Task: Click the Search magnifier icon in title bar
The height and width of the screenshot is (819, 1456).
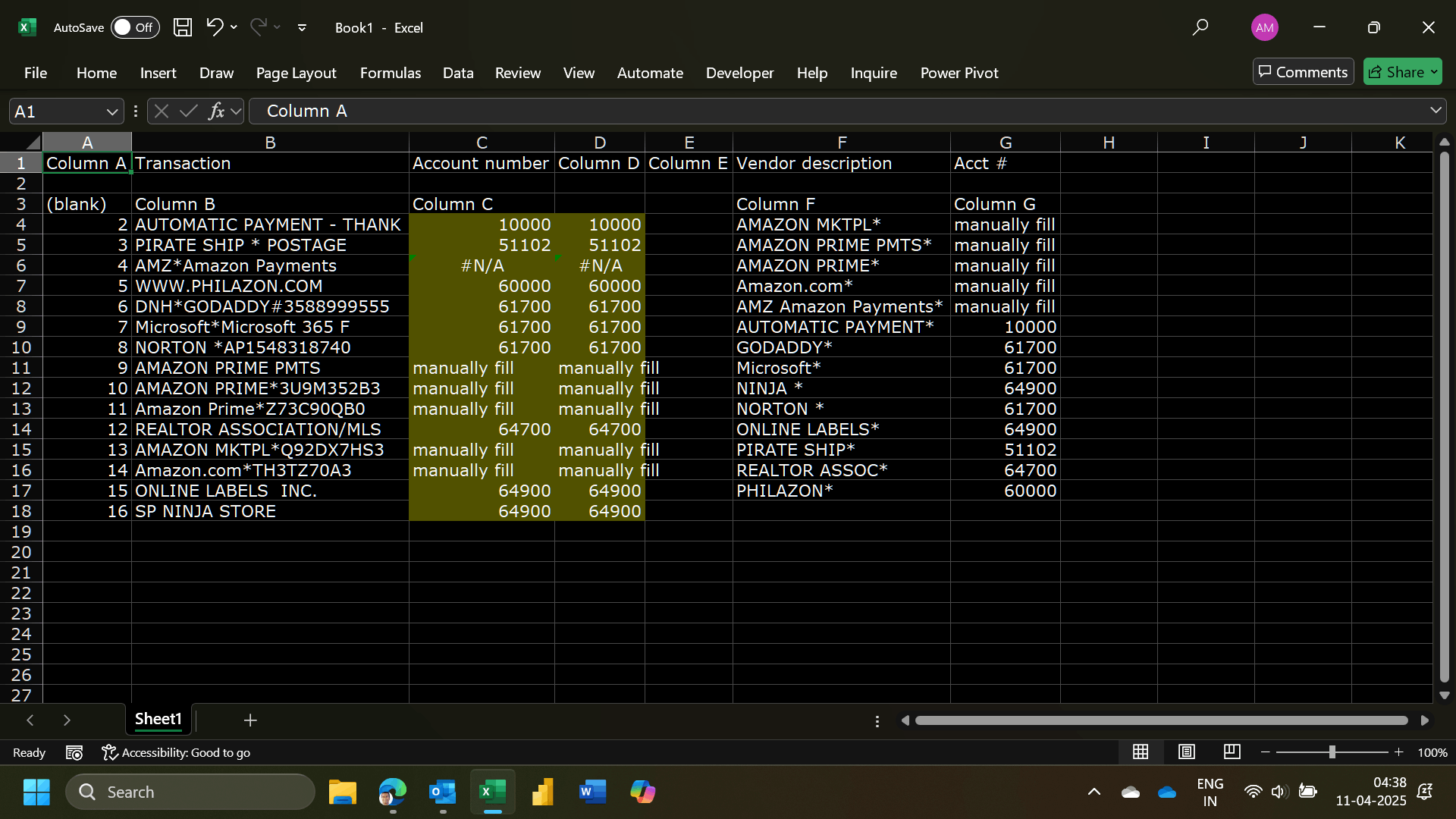Action: (1200, 27)
